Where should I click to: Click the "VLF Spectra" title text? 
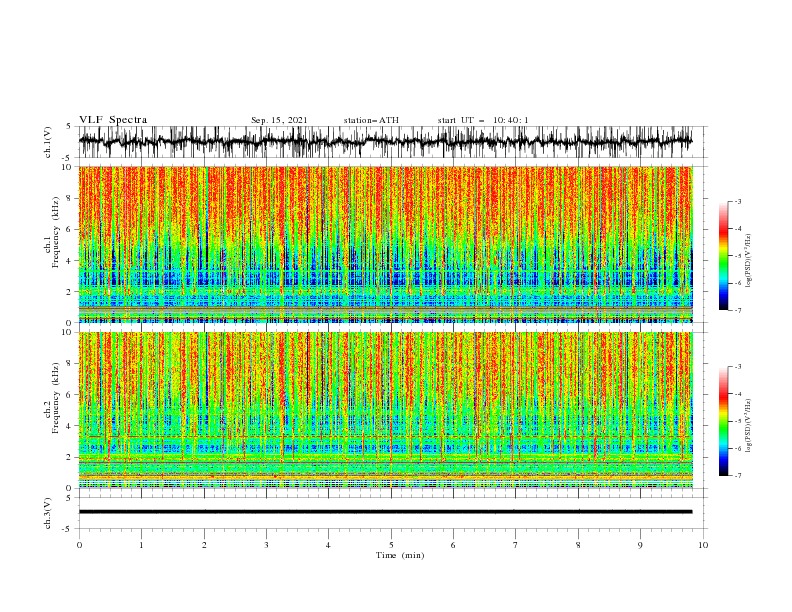coord(113,120)
